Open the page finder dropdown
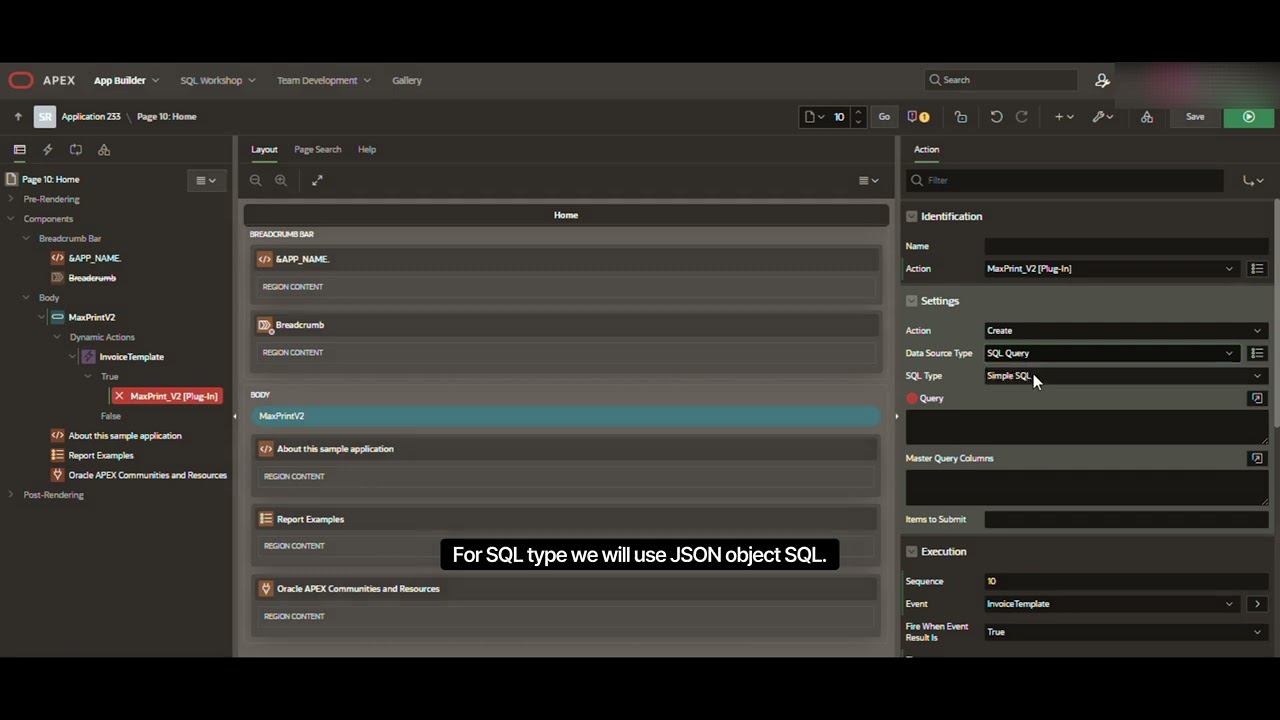1280x720 pixels. [x=814, y=117]
